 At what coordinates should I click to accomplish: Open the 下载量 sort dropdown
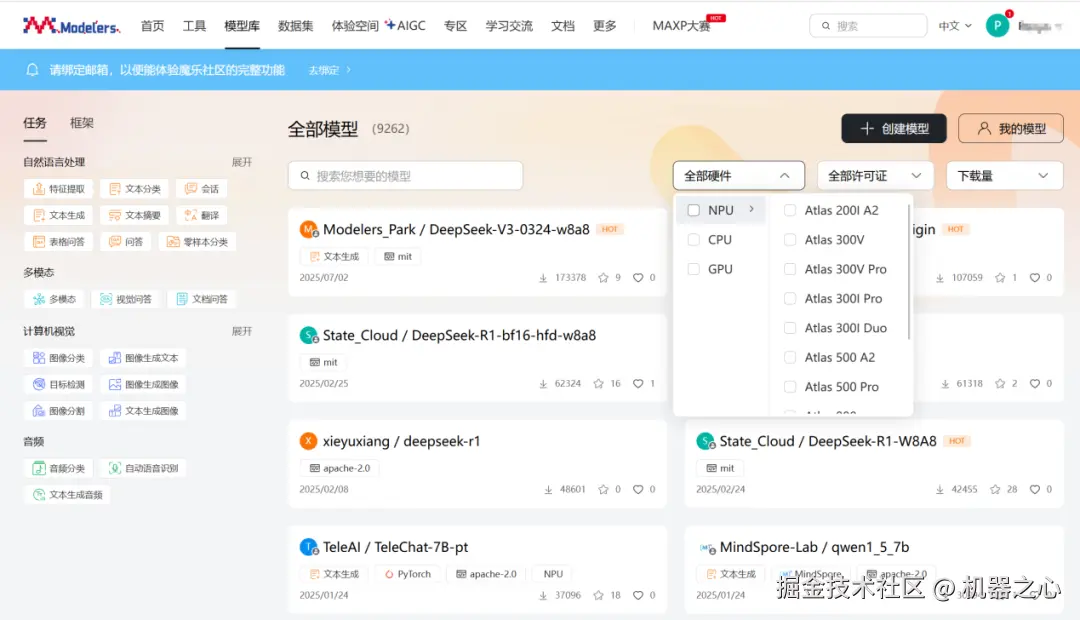click(1004, 176)
